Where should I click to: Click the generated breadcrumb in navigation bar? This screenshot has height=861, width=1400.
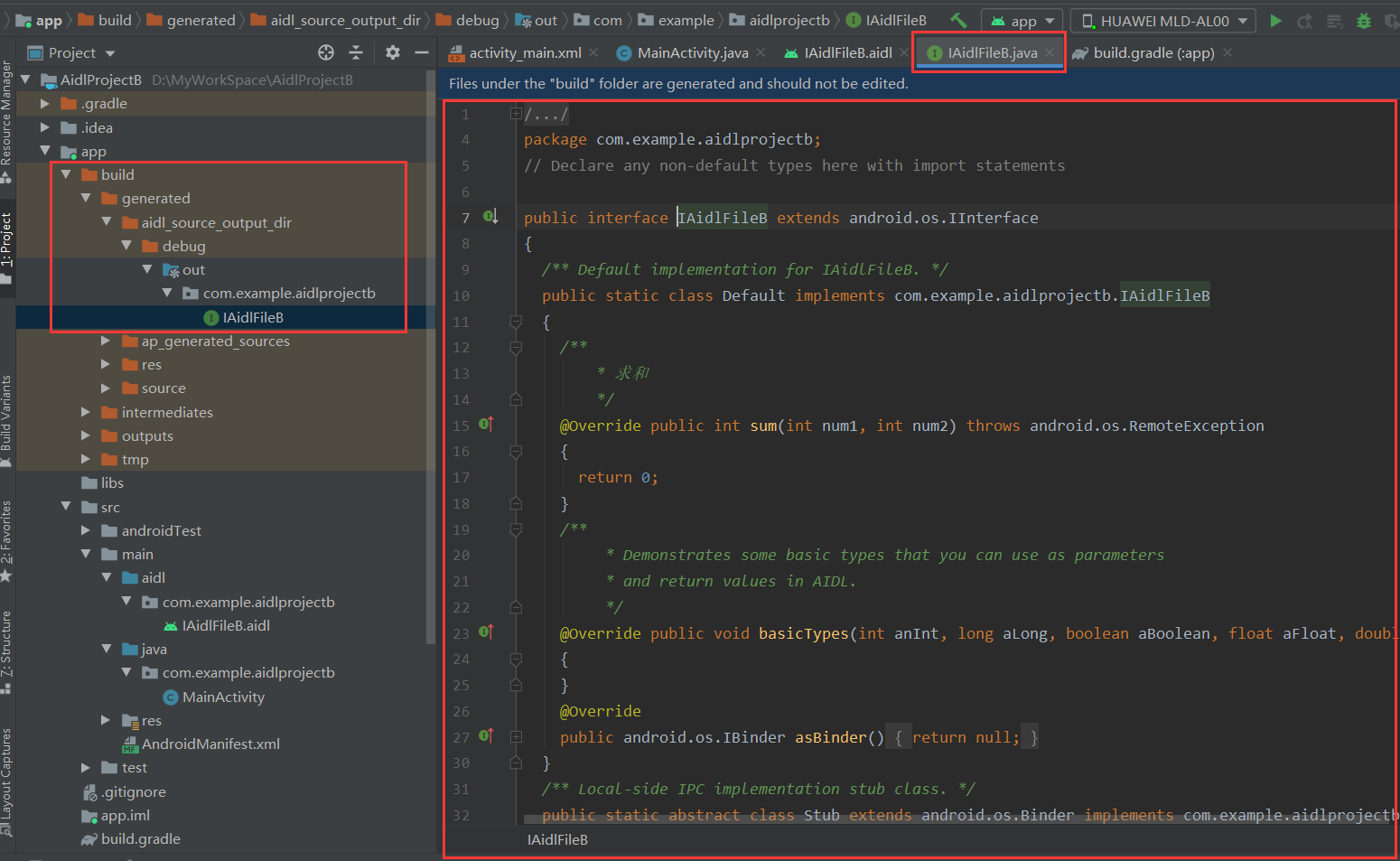[x=191, y=20]
